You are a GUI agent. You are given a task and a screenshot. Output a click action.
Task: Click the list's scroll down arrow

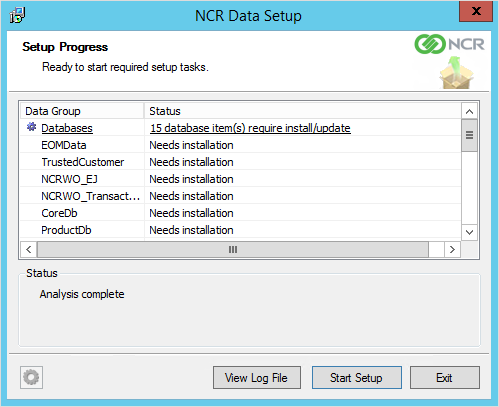pos(469,232)
